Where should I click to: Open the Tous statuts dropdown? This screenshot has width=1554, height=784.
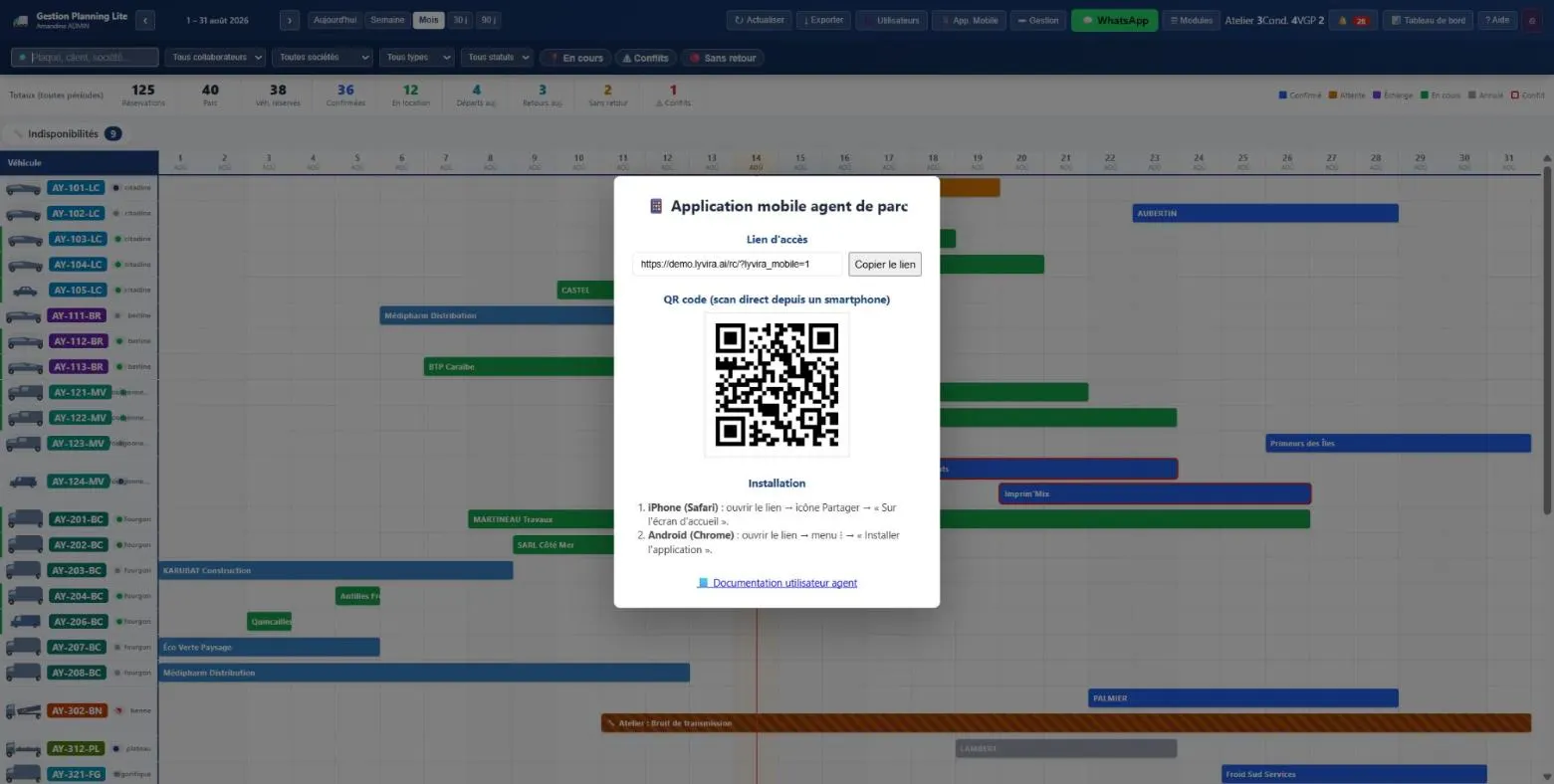click(497, 58)
